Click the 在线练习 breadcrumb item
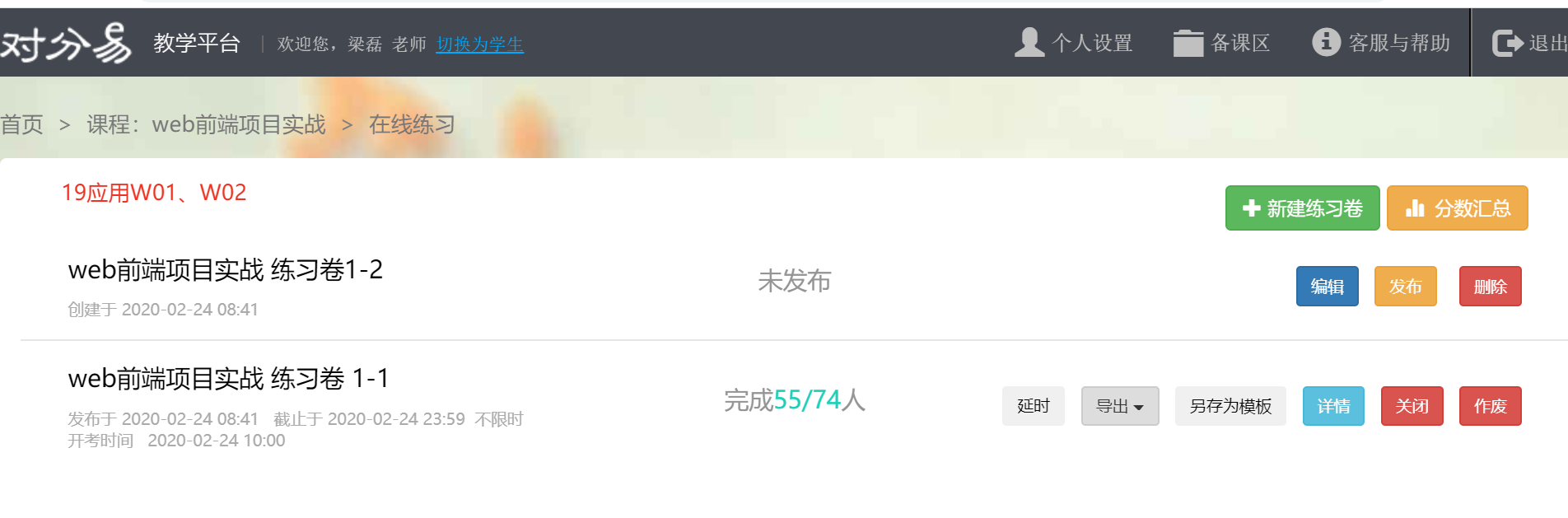Image resolution: width=1568 pixels, height=518 pixels. click(412, 124)
